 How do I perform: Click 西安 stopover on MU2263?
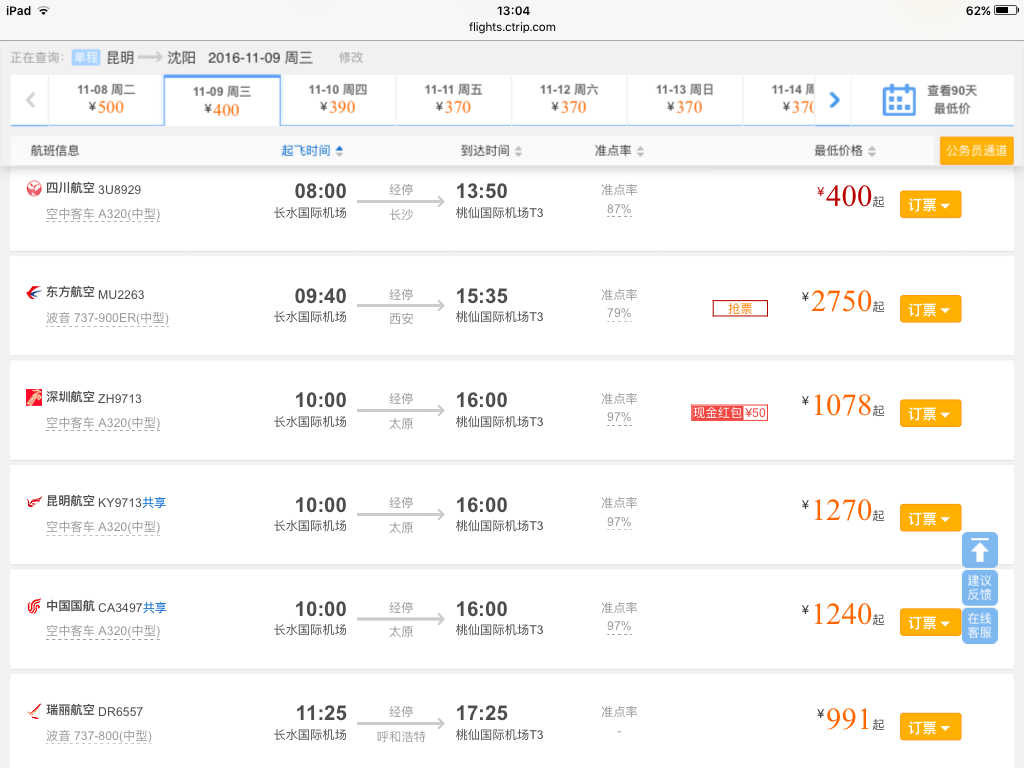tap(401, 319)
